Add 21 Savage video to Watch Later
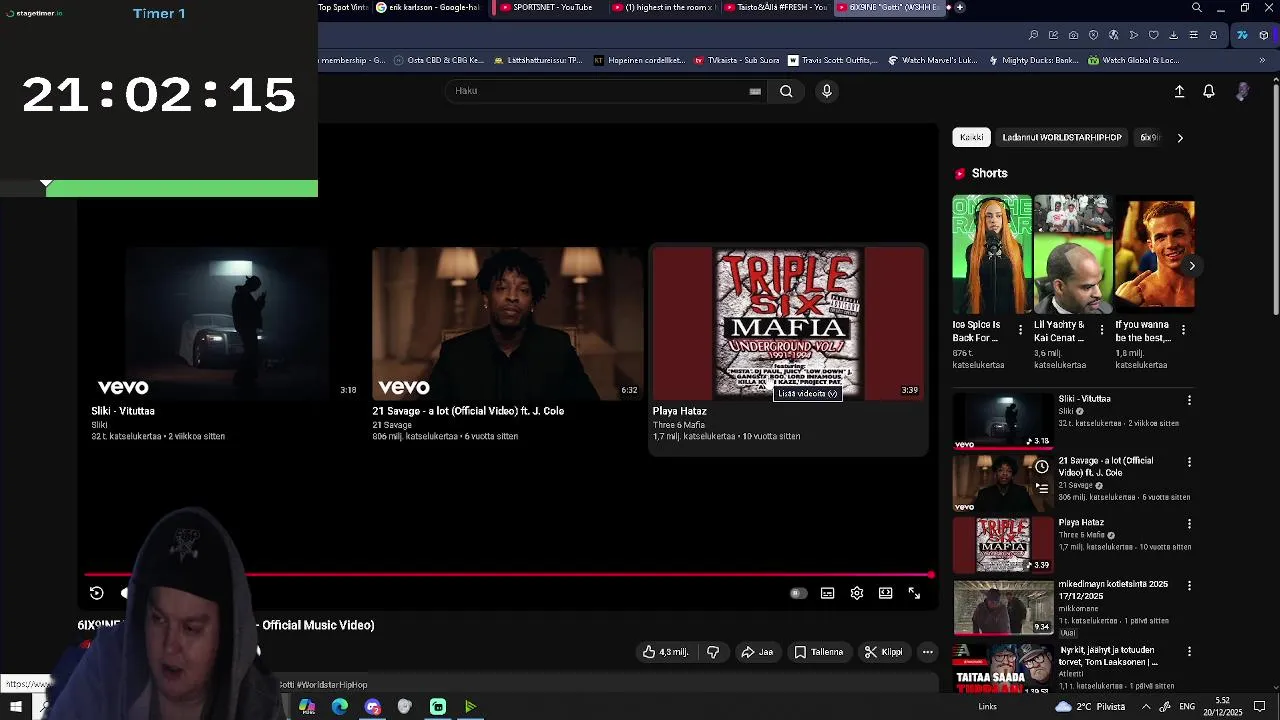The width and height of the screenshot is (1280, 720). click(x=1042, y=467)
